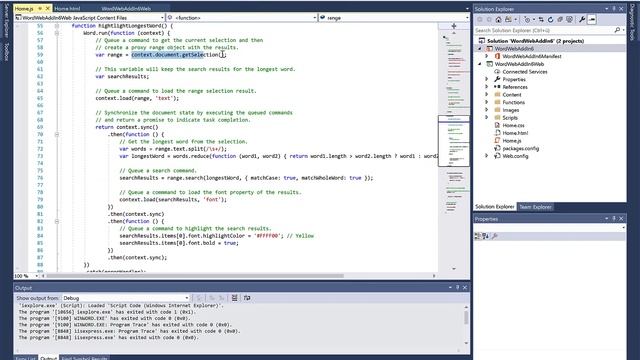Select WordWebAddIn6Manifest in Solution Explorer

(x=531, y=56)
